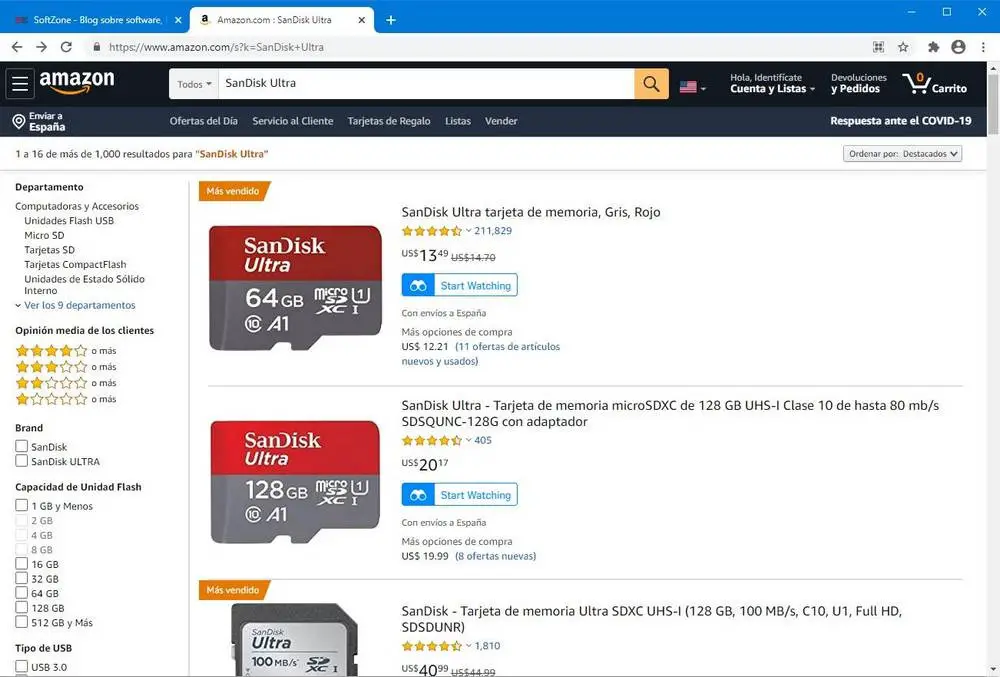Click the QR code icon in address bar
Screen dimensions: 1000x677
coord(878,47)
